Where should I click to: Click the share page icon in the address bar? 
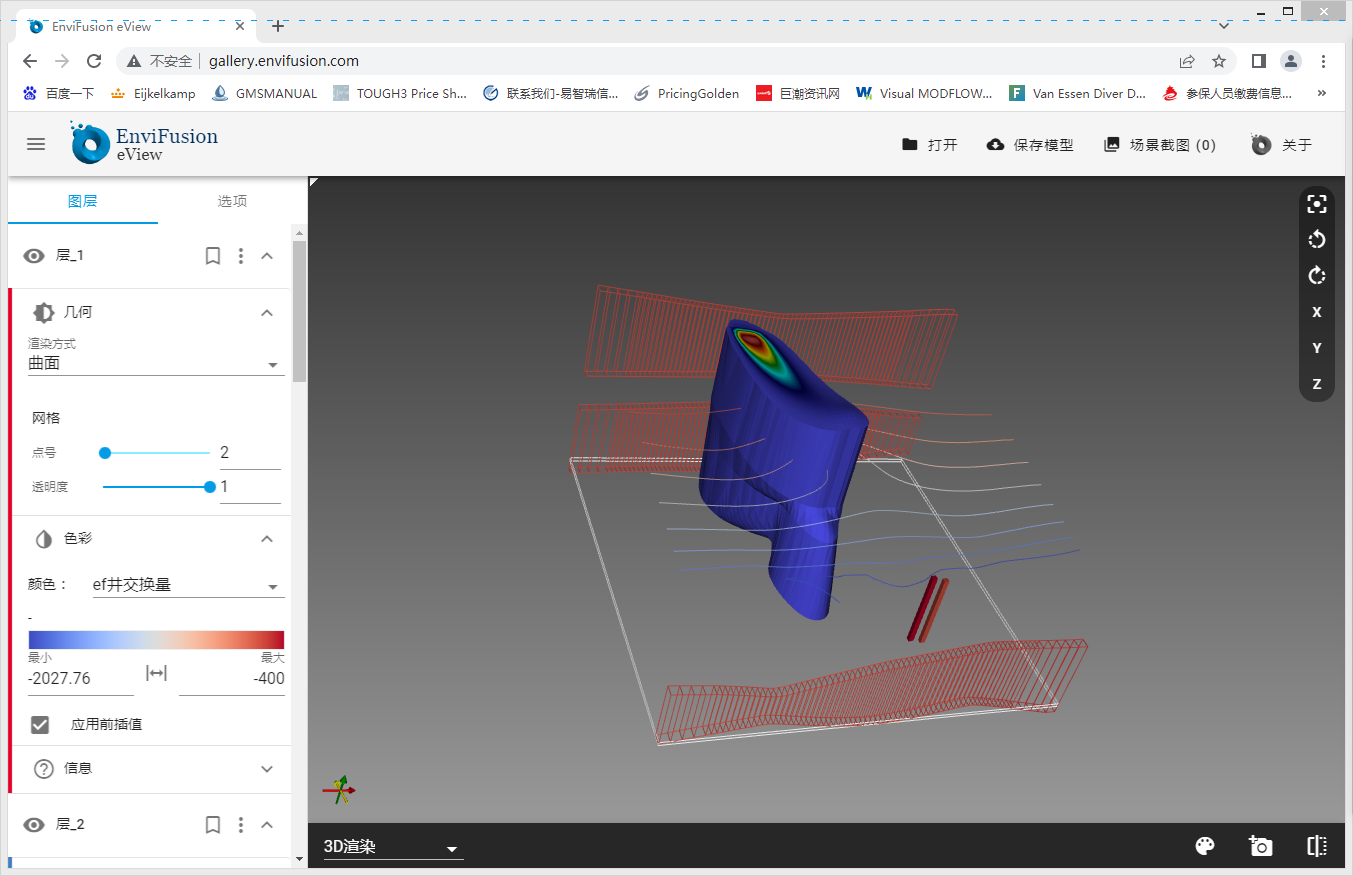(x=1187, y=61)
